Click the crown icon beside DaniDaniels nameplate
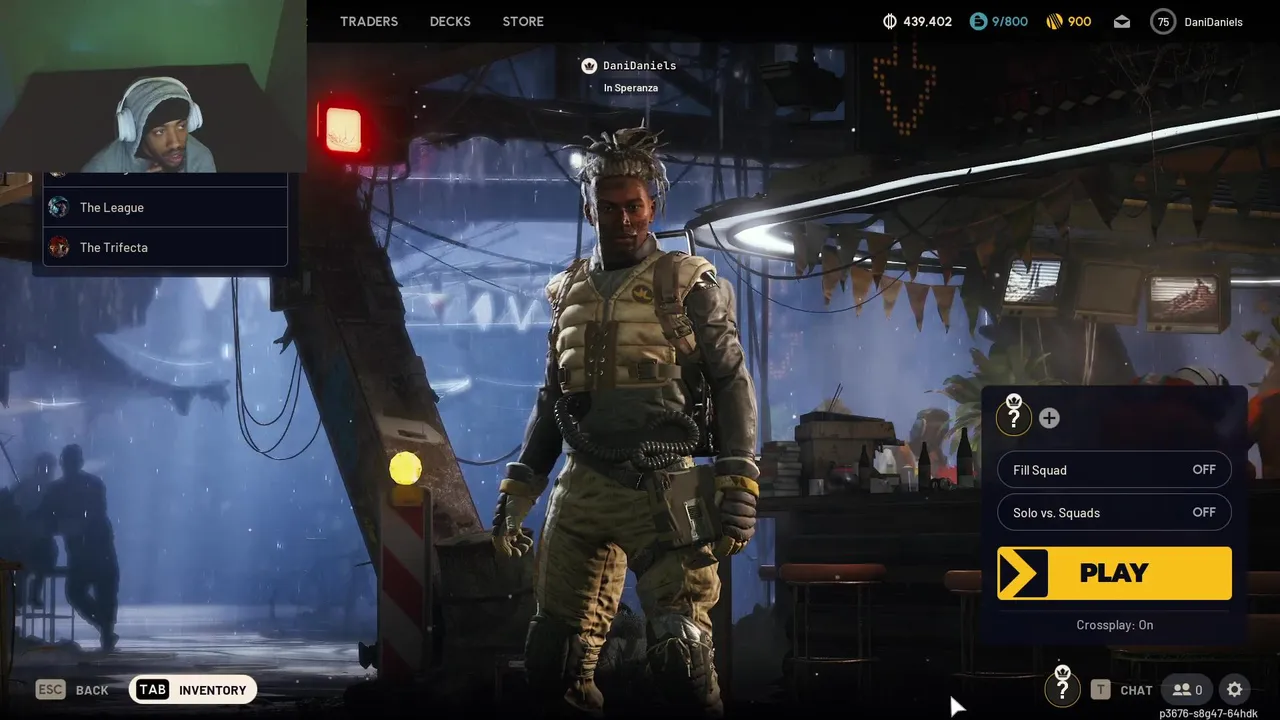Screen dimensions: 1280x720 (x=589, y=66)
